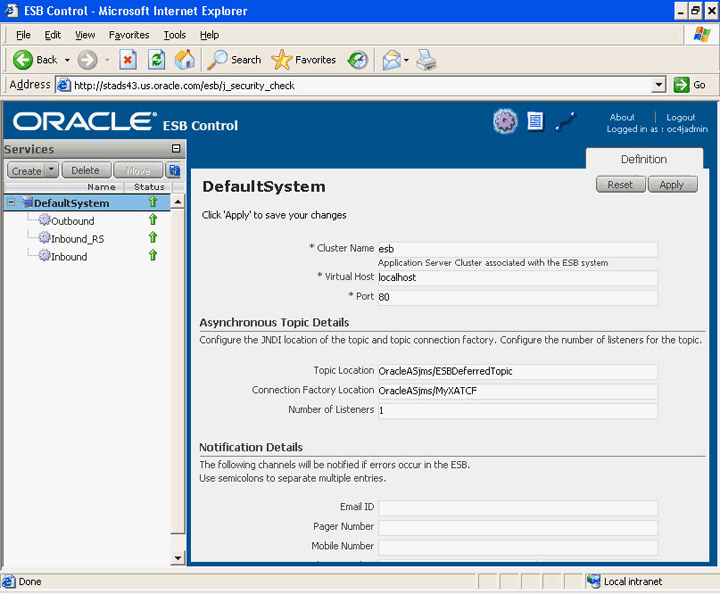Focus the Port field
The image size is (720, 594).
pos(518,297)
